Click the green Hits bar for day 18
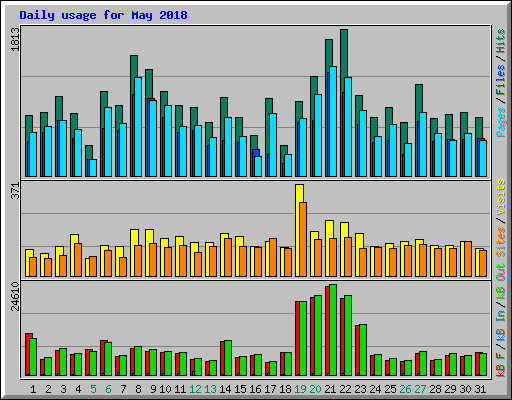The image size is (512, 400). coord(284,150)
